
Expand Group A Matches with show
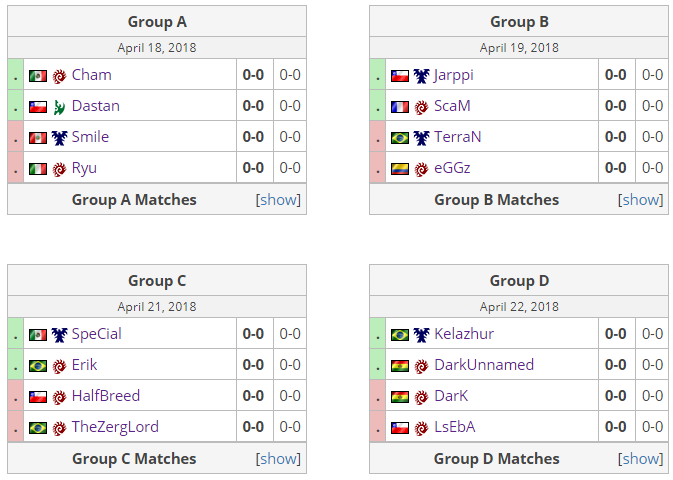point(279,199)
